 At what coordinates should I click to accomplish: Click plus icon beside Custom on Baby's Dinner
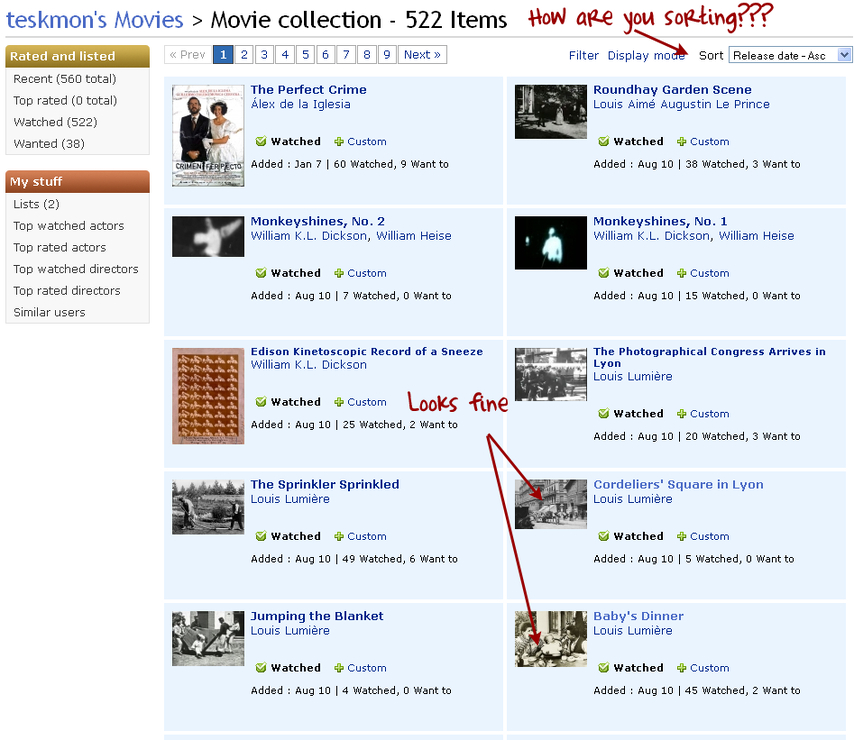(x=681, y=668)
